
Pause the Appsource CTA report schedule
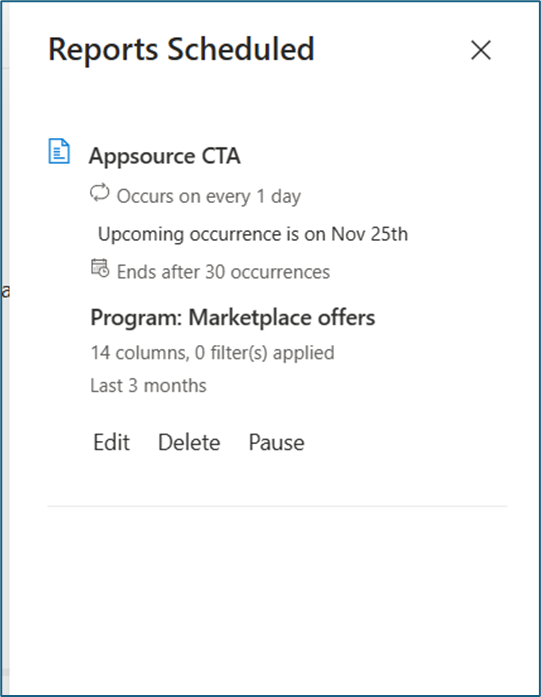[277, 442]
